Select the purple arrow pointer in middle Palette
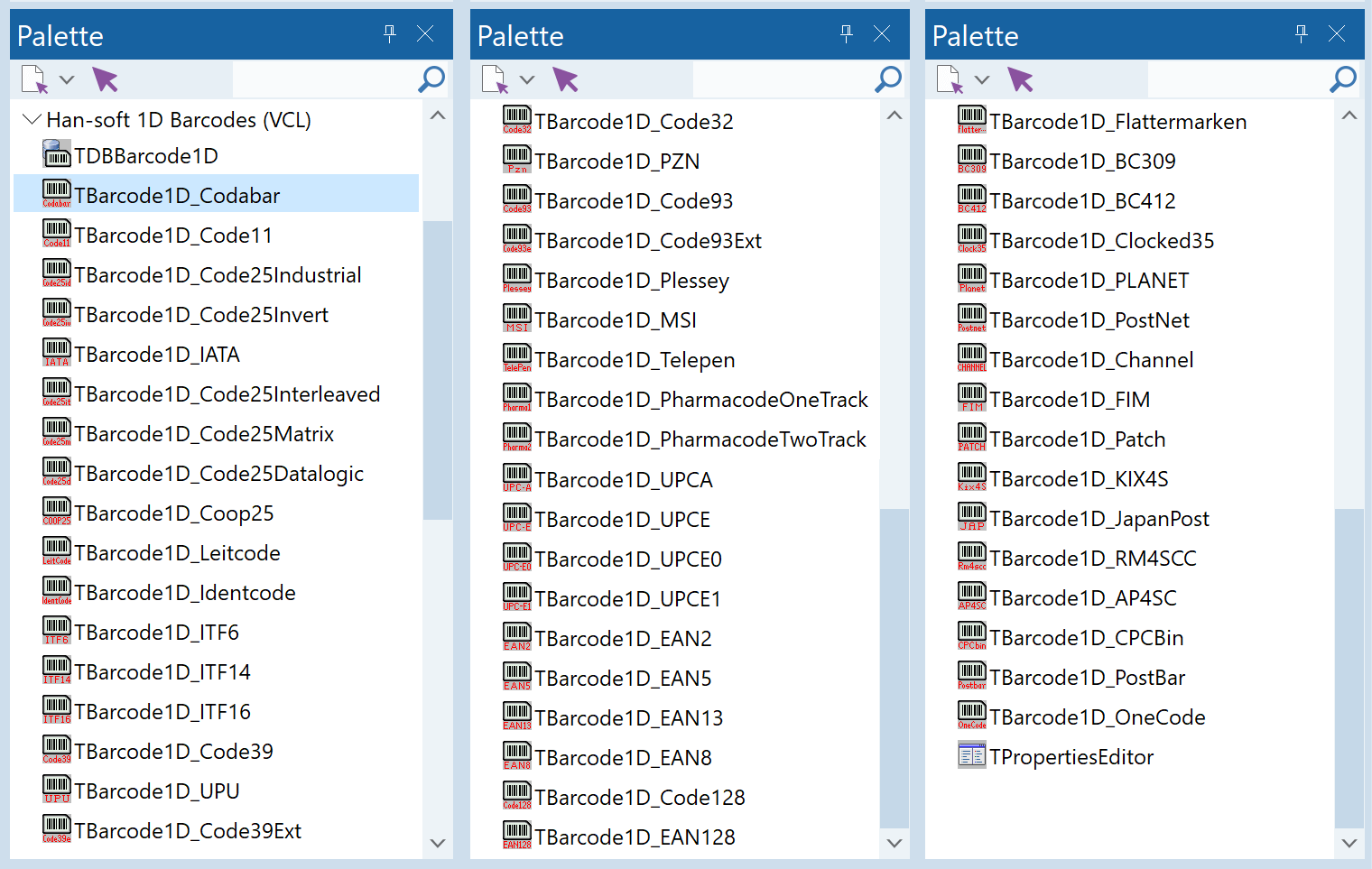The height and width of the screenshot is (869, 1372). pos(566,79)
